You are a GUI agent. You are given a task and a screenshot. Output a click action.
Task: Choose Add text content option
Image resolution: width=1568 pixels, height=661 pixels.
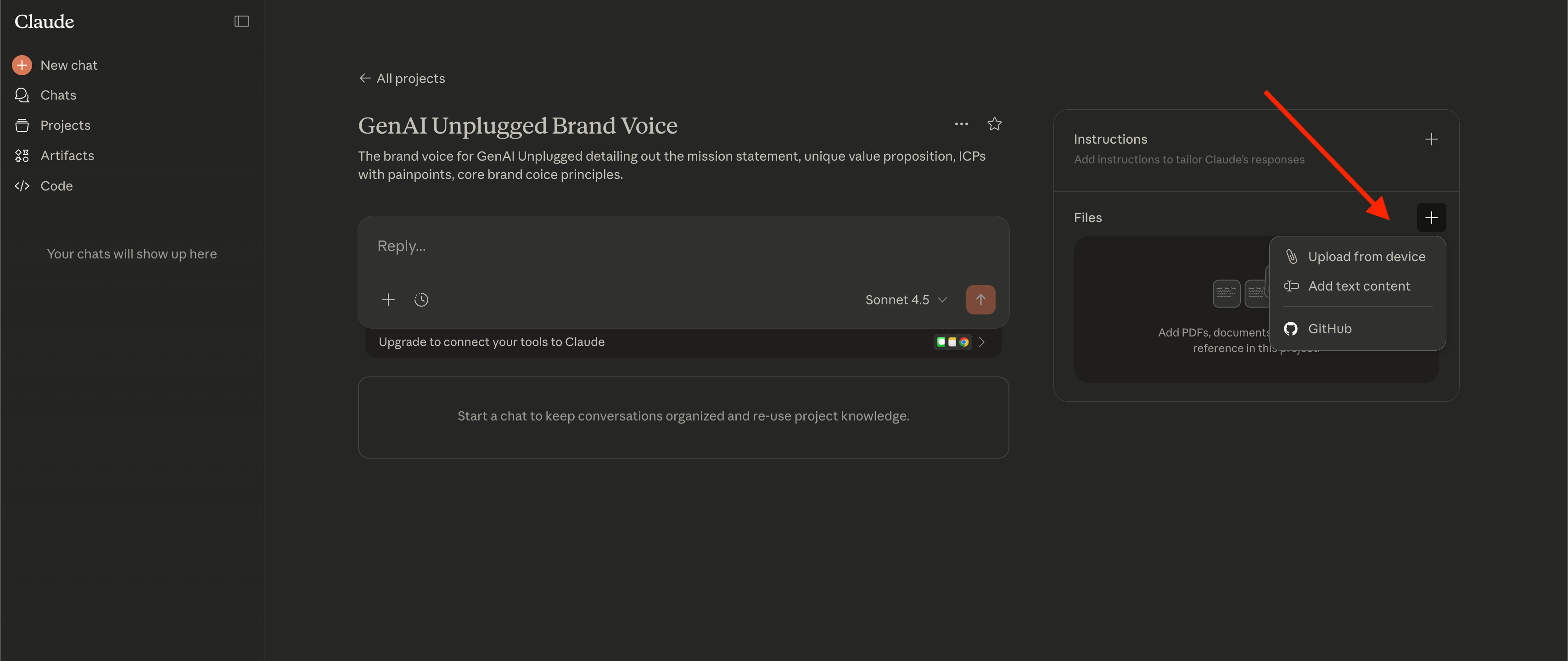(1358, 286)
